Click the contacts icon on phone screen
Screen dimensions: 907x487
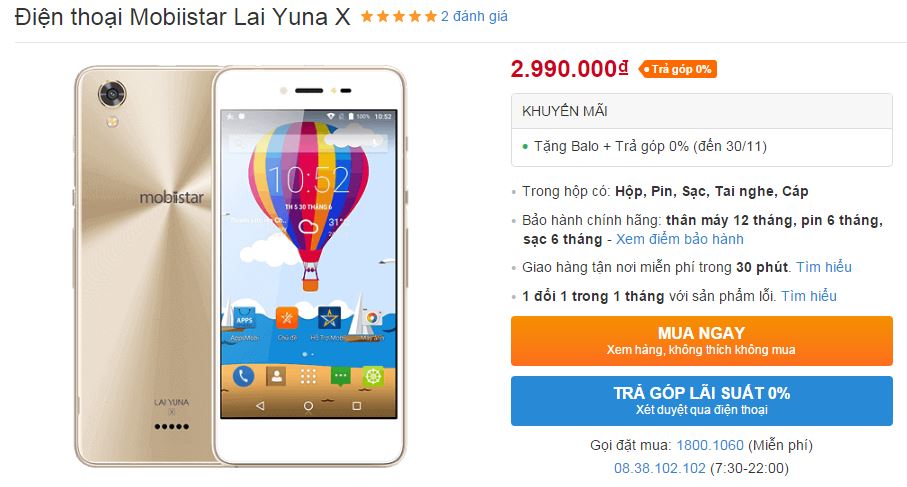(x=276, y=377)
